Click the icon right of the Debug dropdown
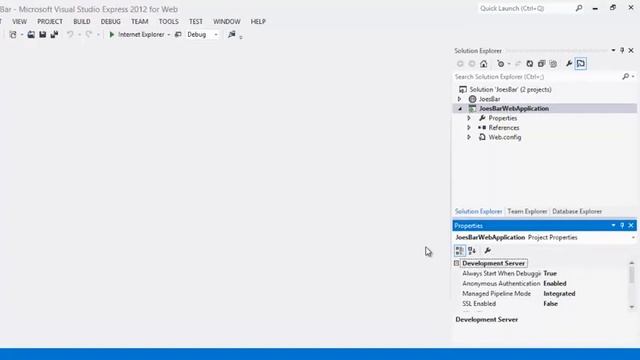 coord(231,35)
